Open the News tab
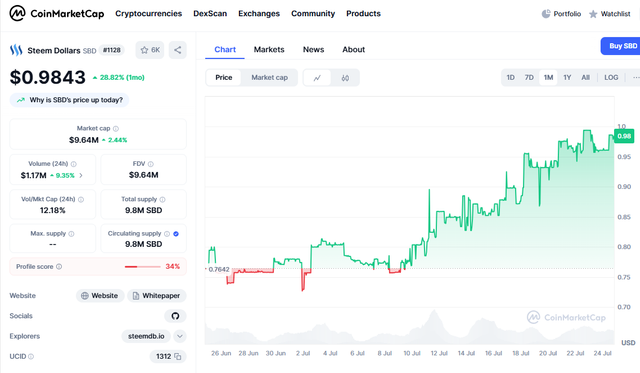The width and height of the screenshot is (640, 373). tap(313, 49)
